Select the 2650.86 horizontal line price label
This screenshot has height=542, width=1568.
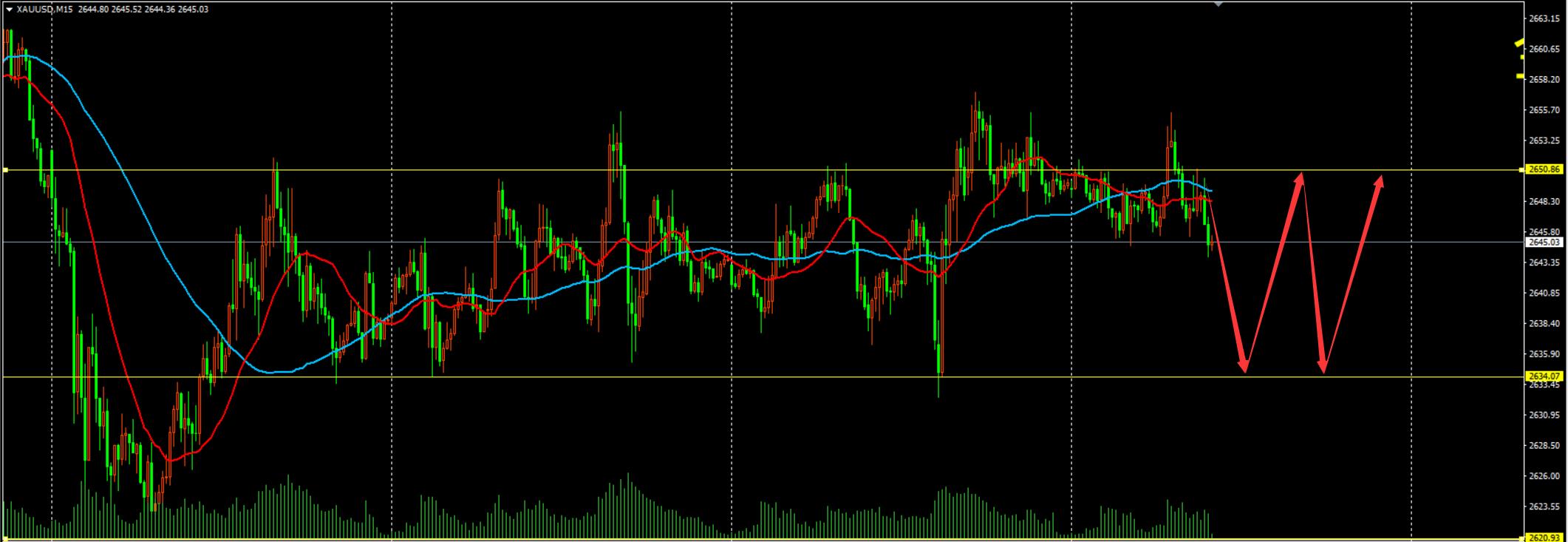(x=1544, y=169)
